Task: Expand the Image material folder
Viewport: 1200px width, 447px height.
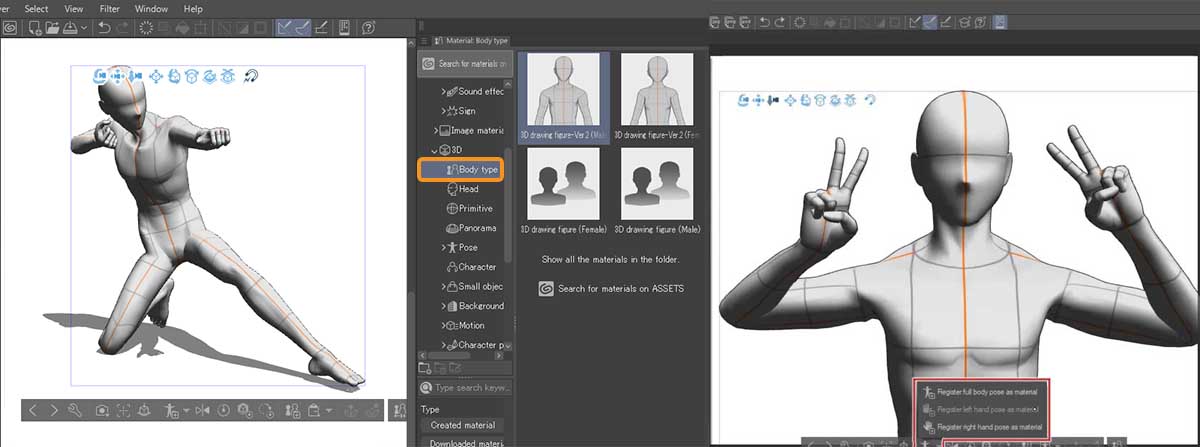Action: pos(436,130)
